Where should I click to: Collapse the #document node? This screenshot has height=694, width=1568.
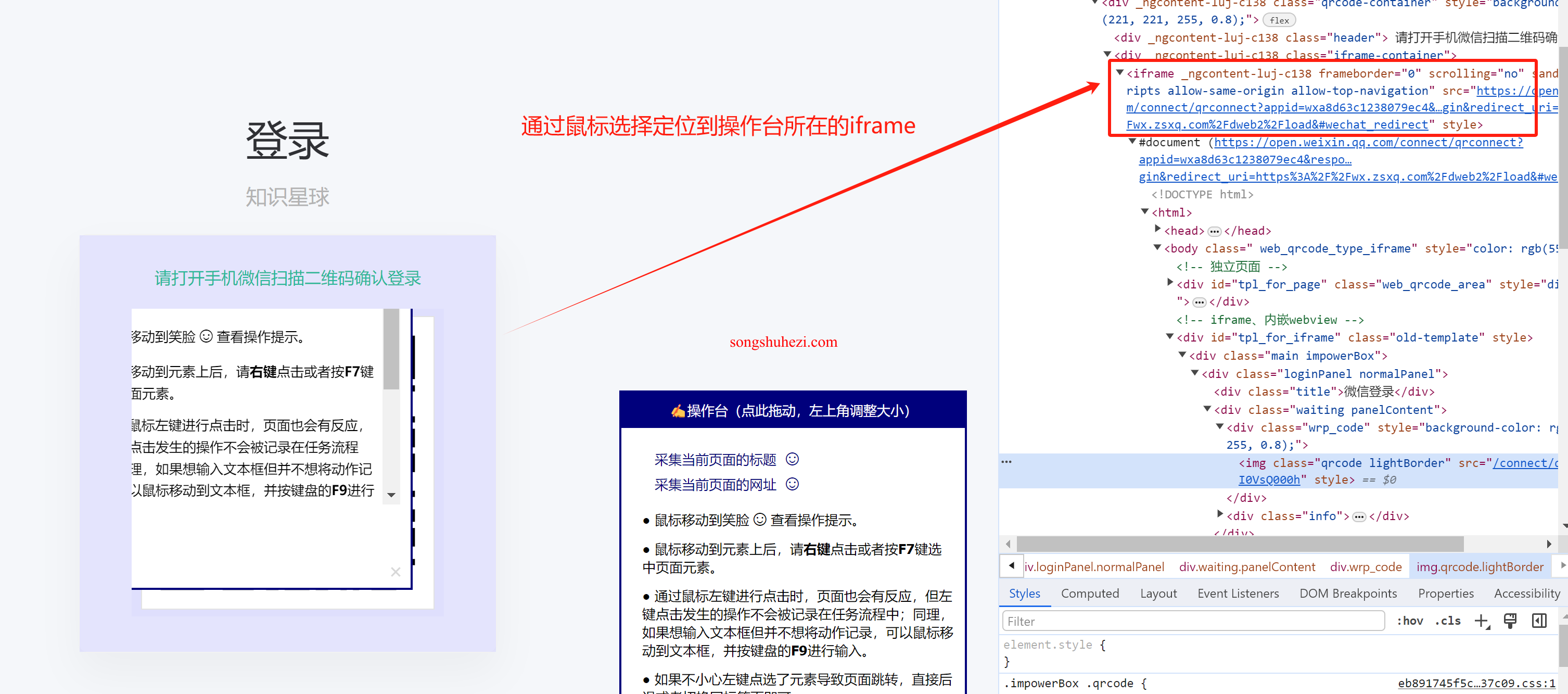coord(1131,141)
